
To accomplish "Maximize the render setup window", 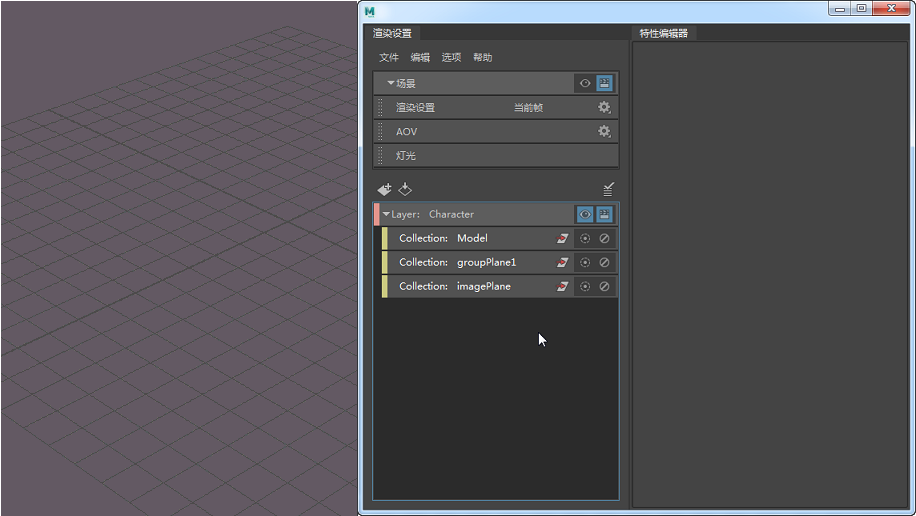I will coord(861,8).
